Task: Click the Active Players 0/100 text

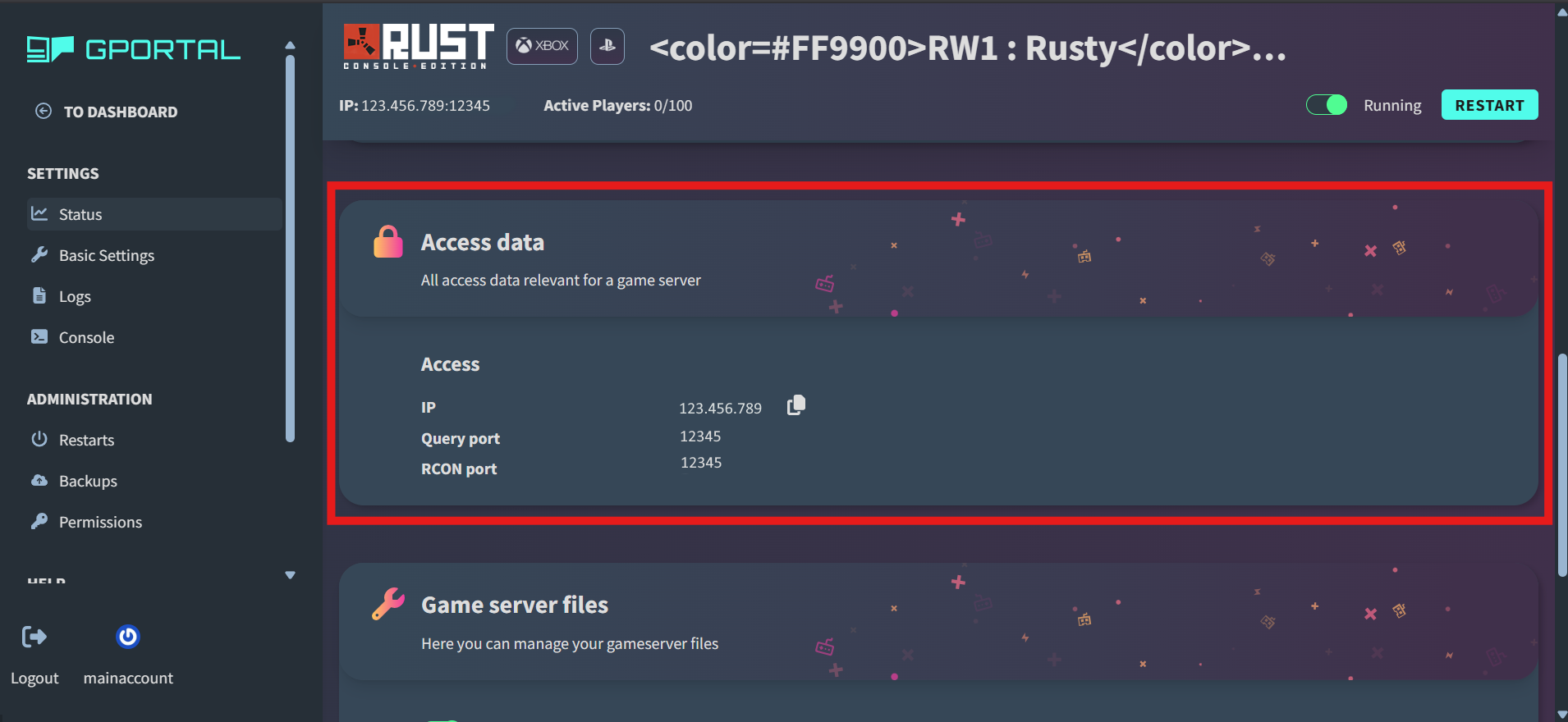Action: (618, 105)
